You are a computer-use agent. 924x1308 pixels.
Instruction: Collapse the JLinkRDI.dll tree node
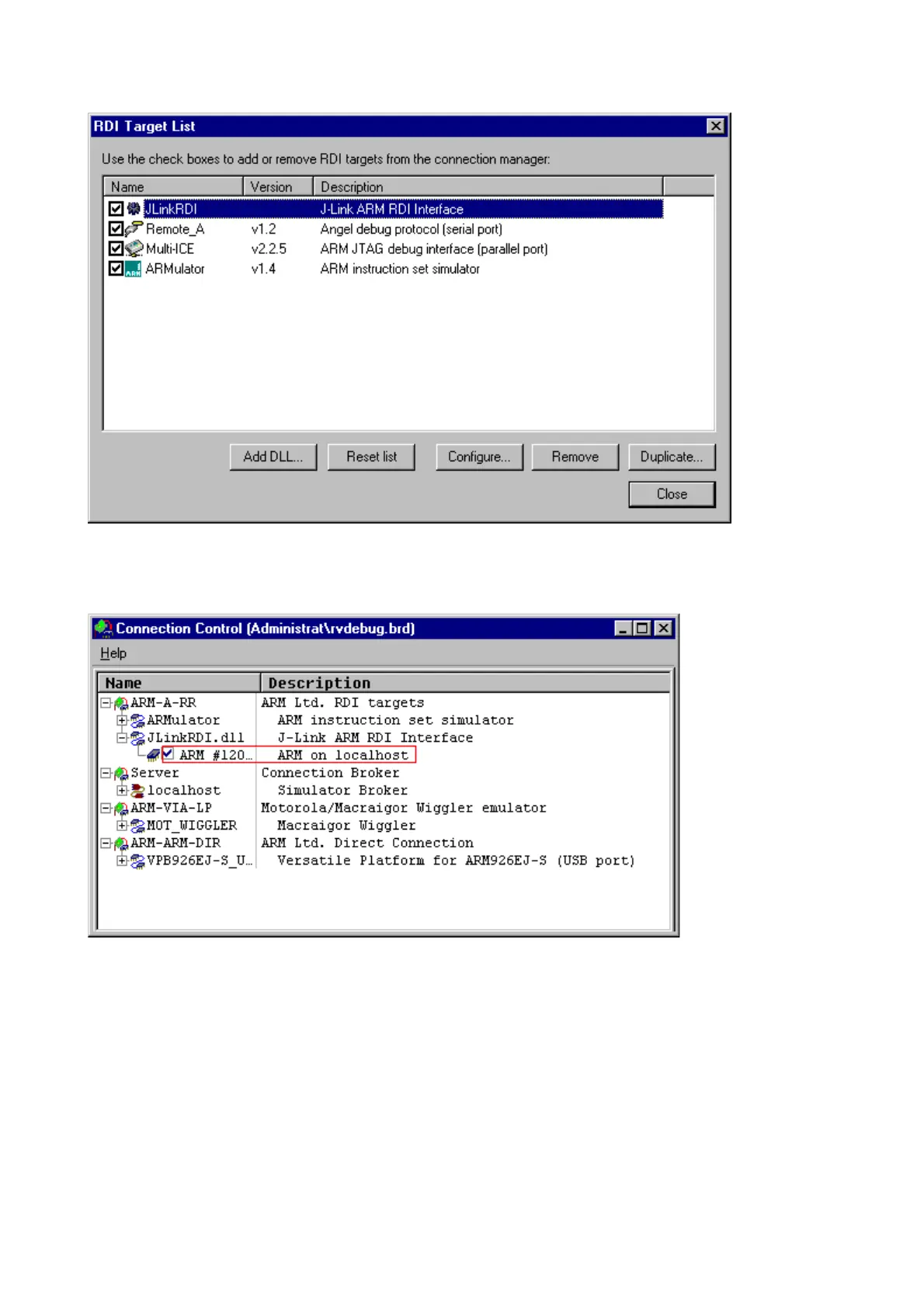pyautogui.click(x=122, y=738)
